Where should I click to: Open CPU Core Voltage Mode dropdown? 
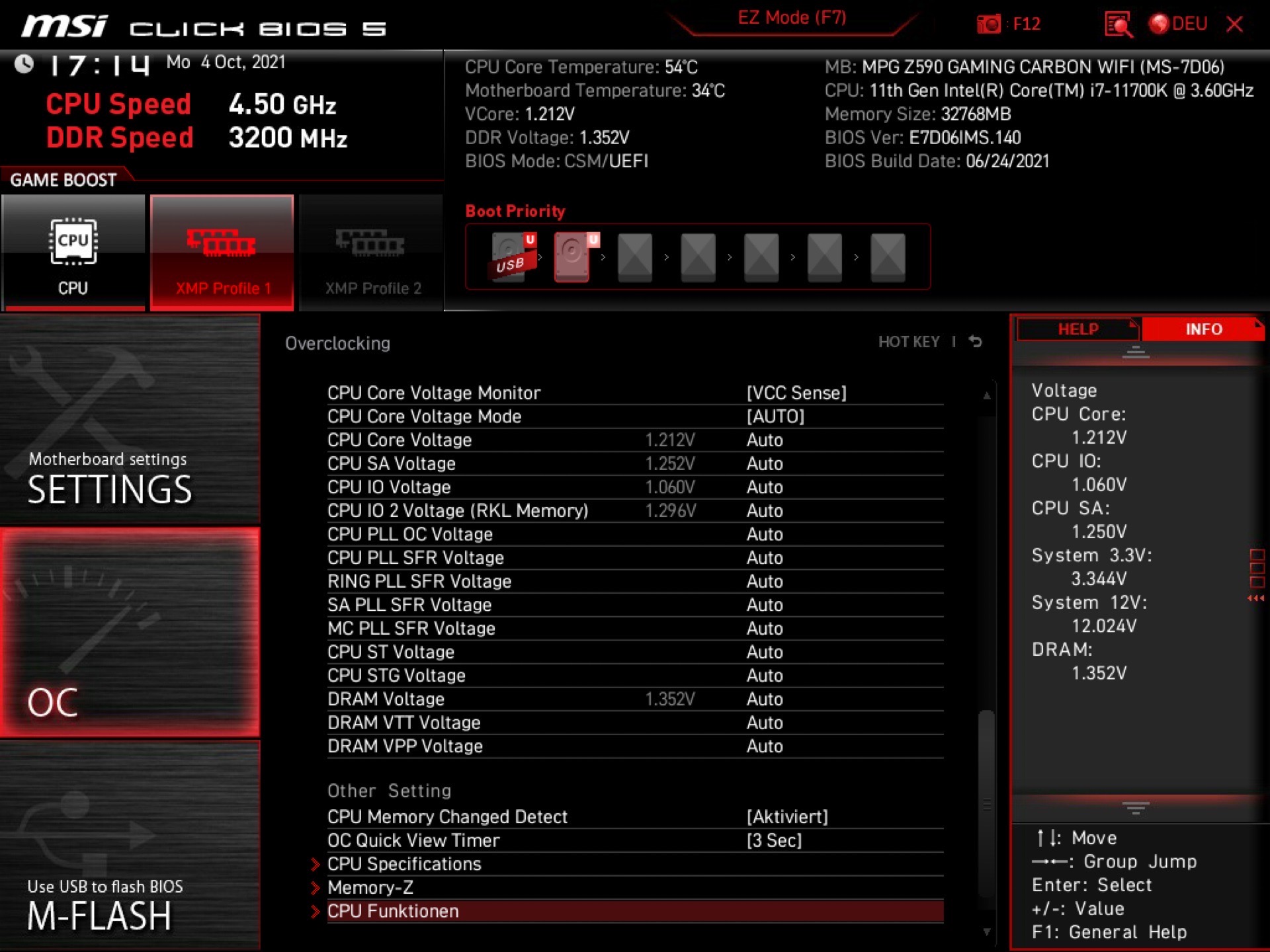pyautogui.click(x=775, y=416)
